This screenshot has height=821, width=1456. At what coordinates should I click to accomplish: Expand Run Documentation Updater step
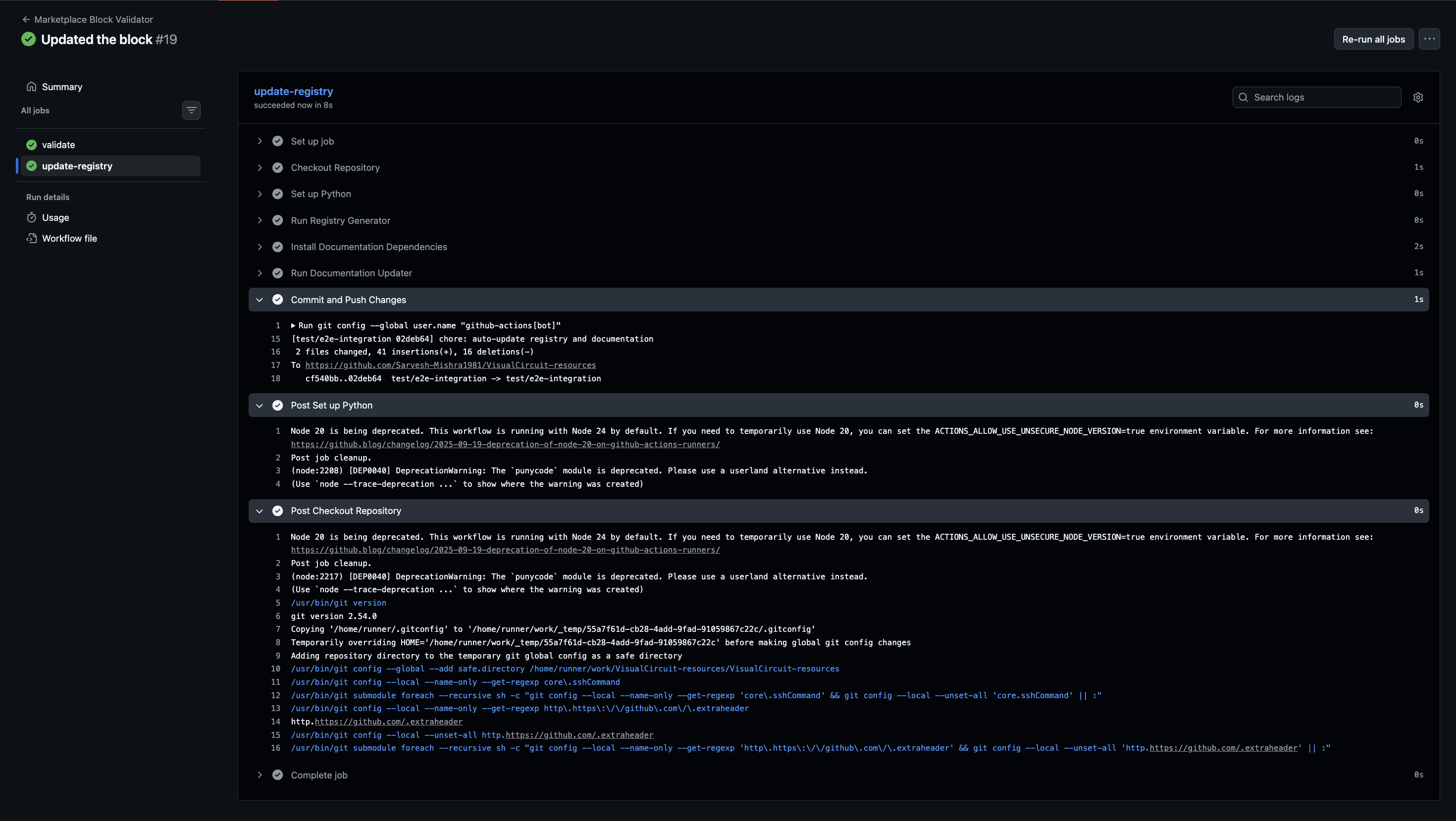tap(839, 273)
